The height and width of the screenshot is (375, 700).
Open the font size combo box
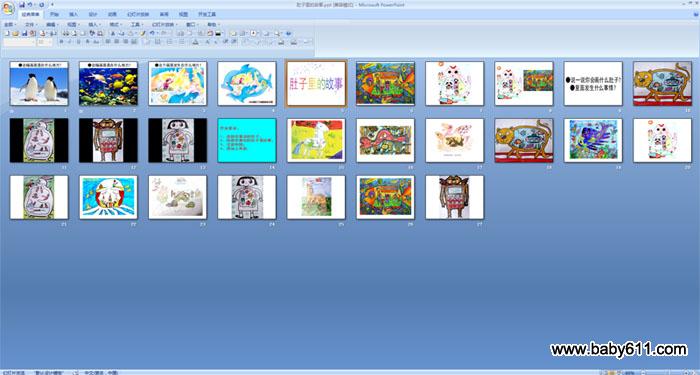pos(45,42)
